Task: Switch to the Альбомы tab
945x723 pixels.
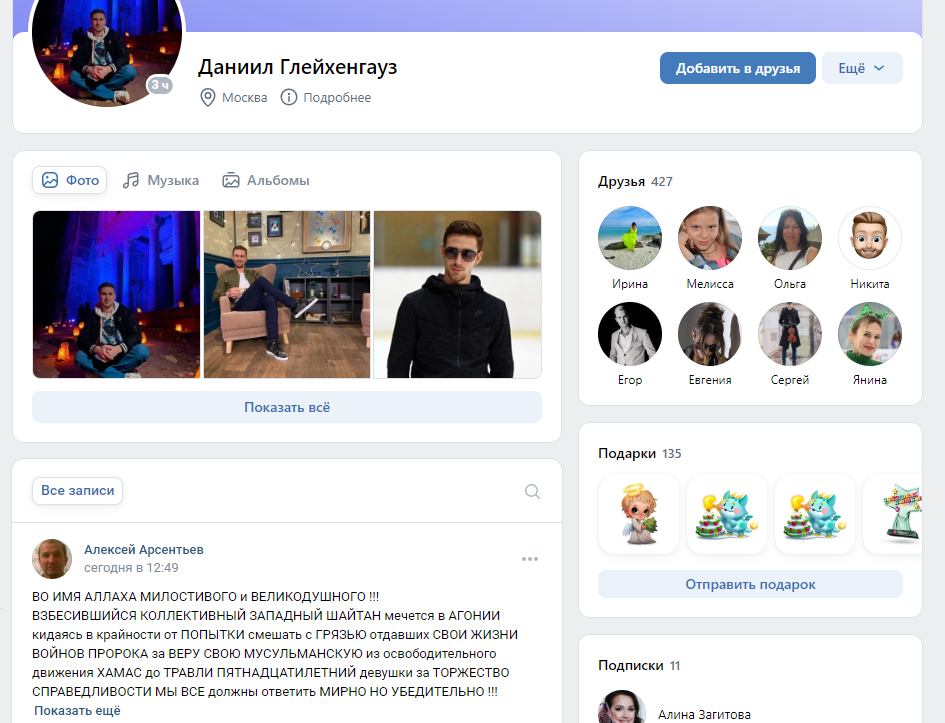Action: [266, 181]
